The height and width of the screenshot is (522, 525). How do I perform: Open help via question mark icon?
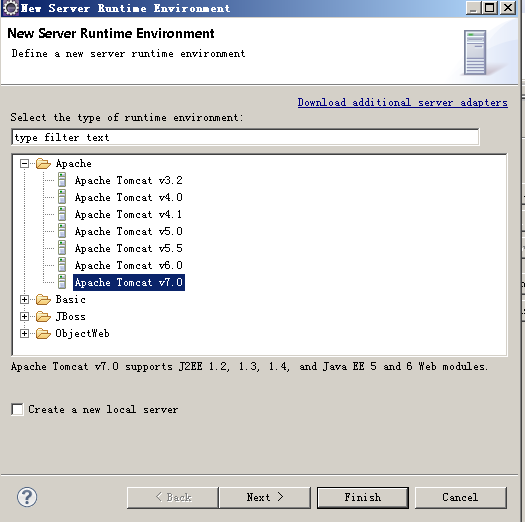point(27,497)
